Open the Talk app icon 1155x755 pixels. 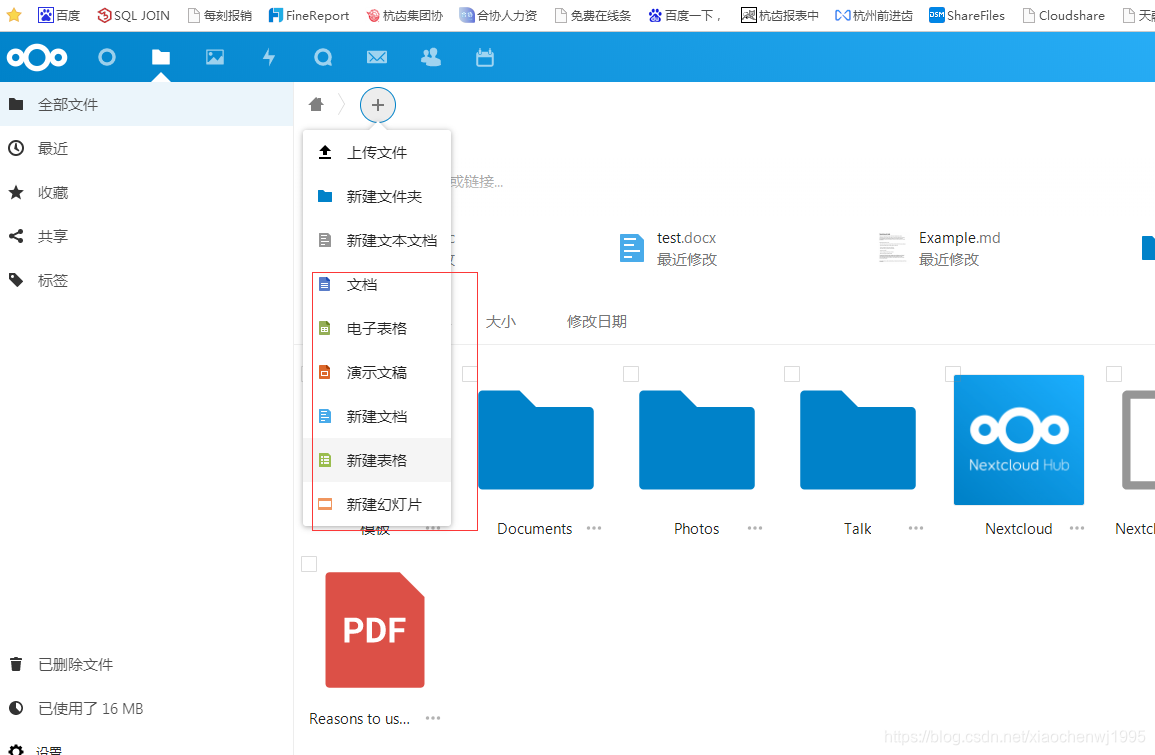pyautogui.click(x=323, y=57)
